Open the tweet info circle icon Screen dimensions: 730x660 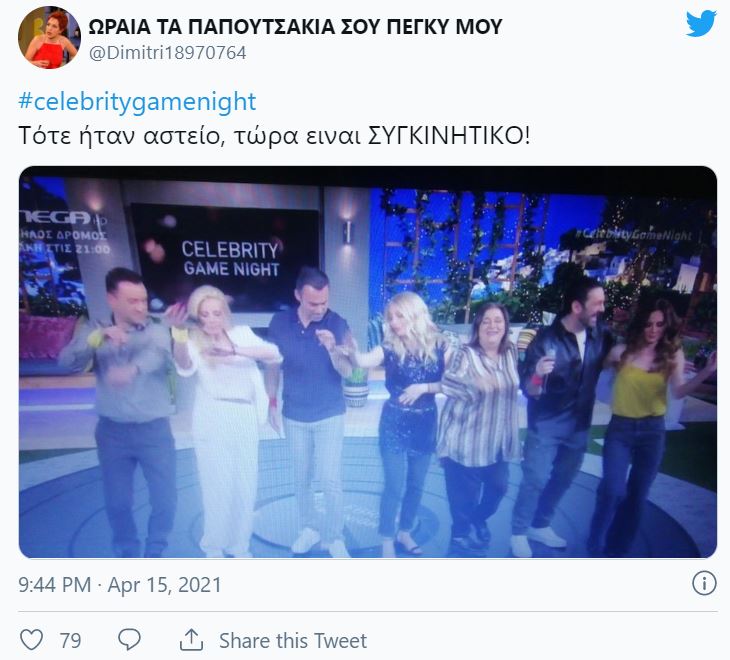point(704,583)
